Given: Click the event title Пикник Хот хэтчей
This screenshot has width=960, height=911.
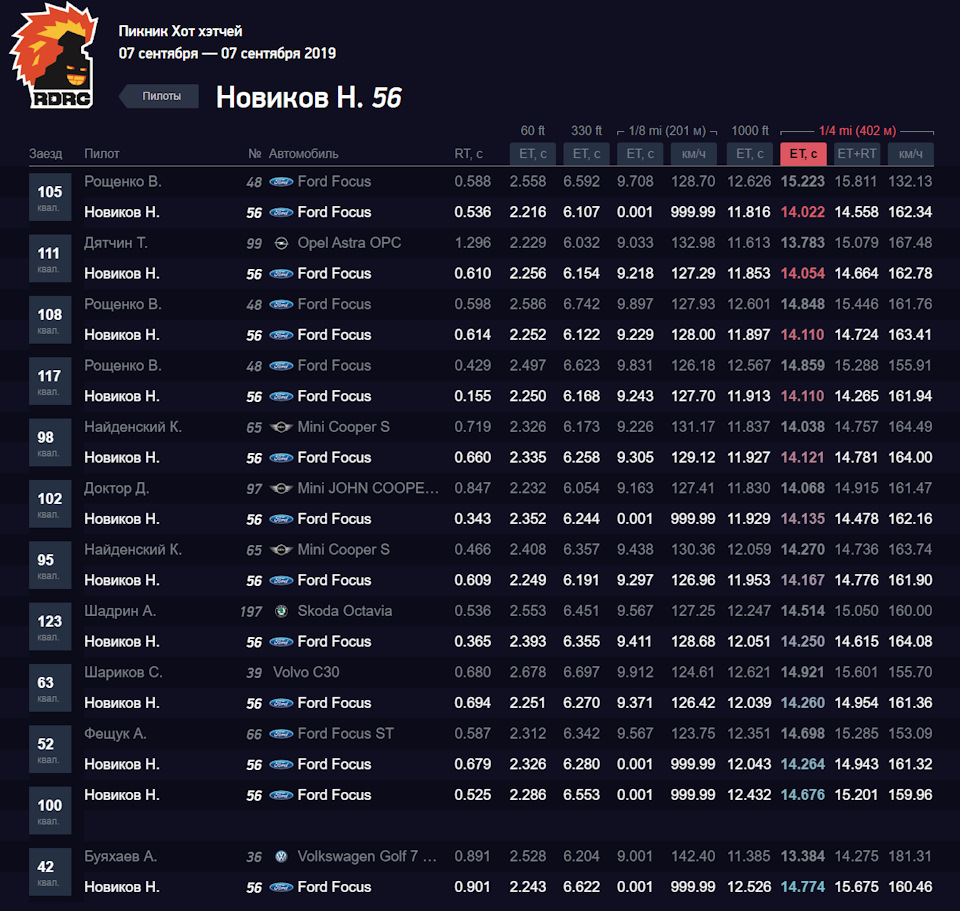Looking at the screenshot, I should click(180, 31).
